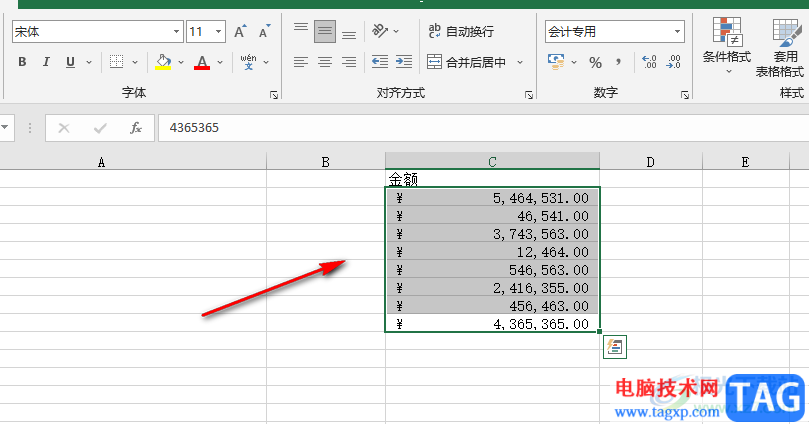
Task: Expand fill color palette arrow
Action: click(181, 62)
